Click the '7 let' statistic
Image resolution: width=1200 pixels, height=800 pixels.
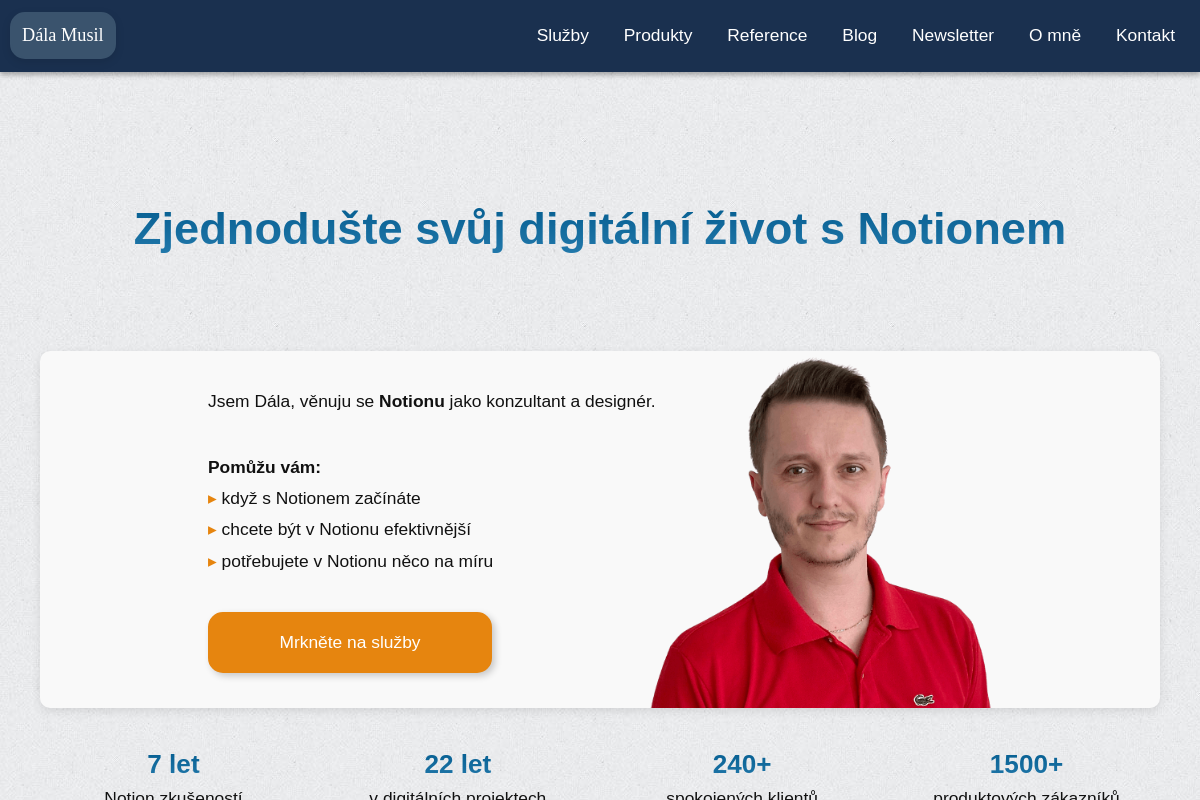tap(173, 764)
